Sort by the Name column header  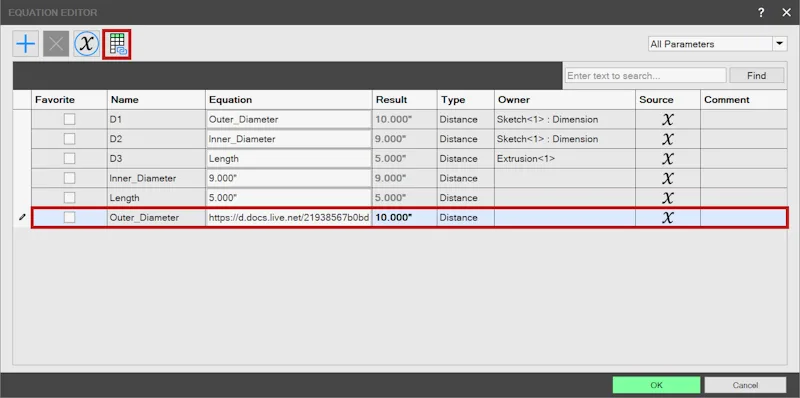(157, 100)
